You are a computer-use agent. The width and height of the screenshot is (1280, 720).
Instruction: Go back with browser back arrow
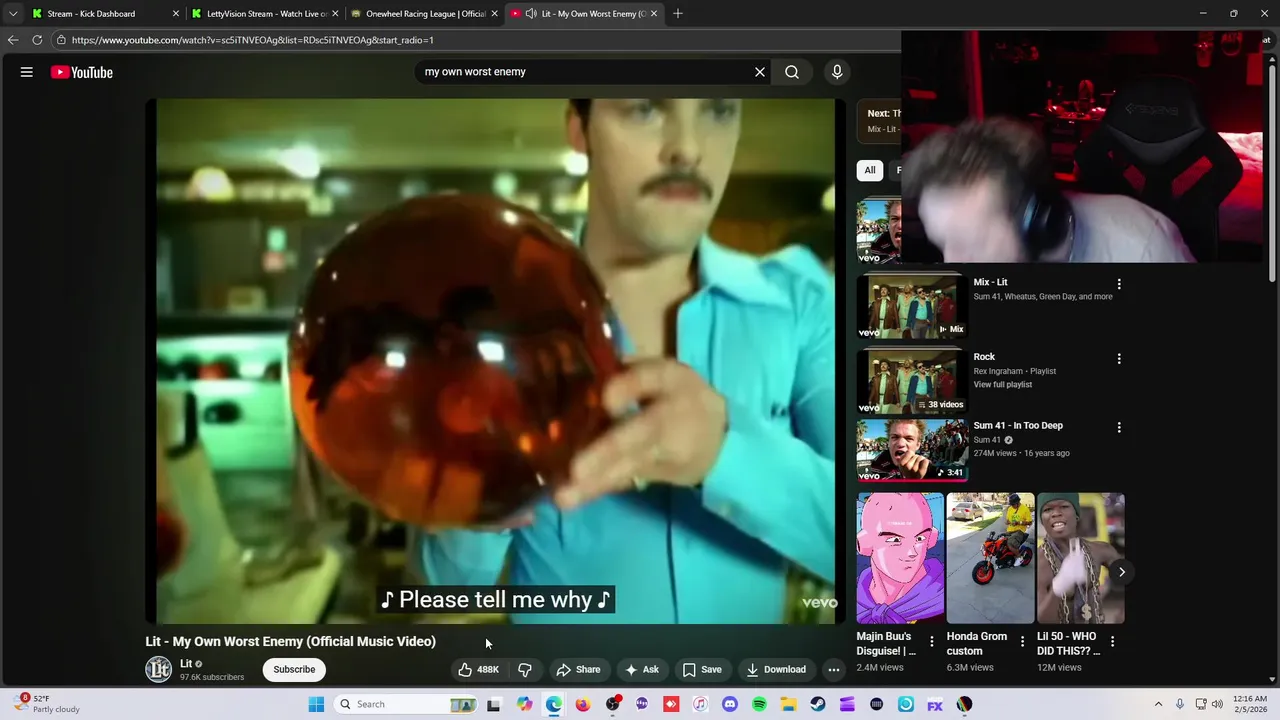[13, 40]
